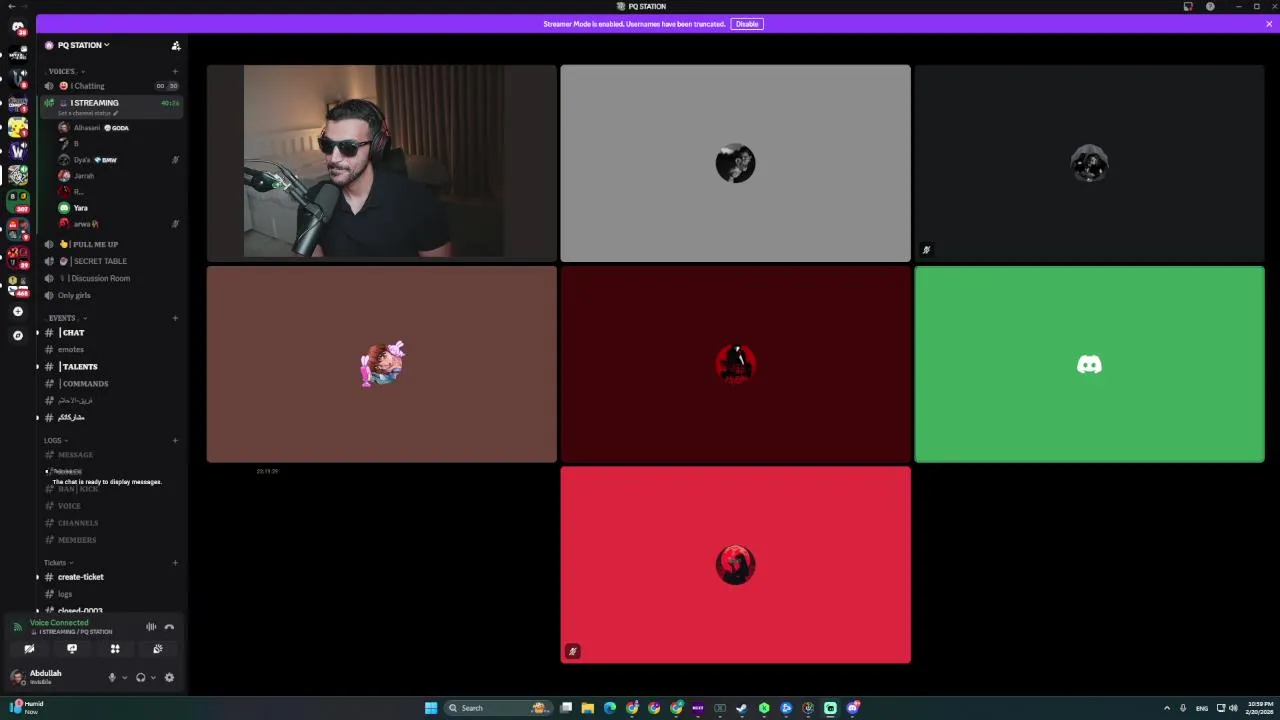Open Discord icon in the taskbar

[853, 708]
